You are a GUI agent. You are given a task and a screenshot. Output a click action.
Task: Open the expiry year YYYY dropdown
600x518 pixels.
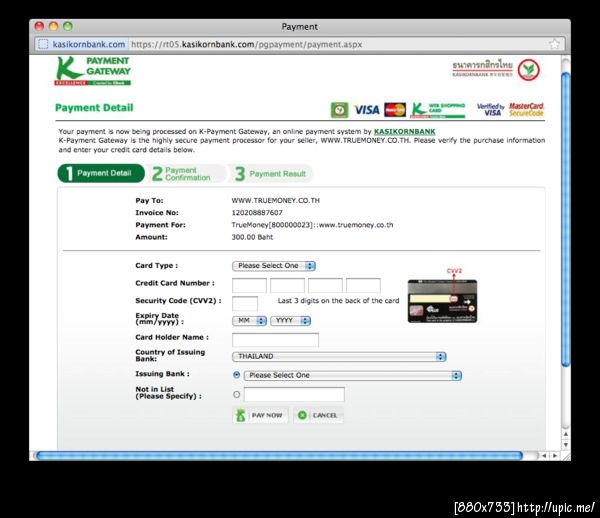click(x=290, y=321)
